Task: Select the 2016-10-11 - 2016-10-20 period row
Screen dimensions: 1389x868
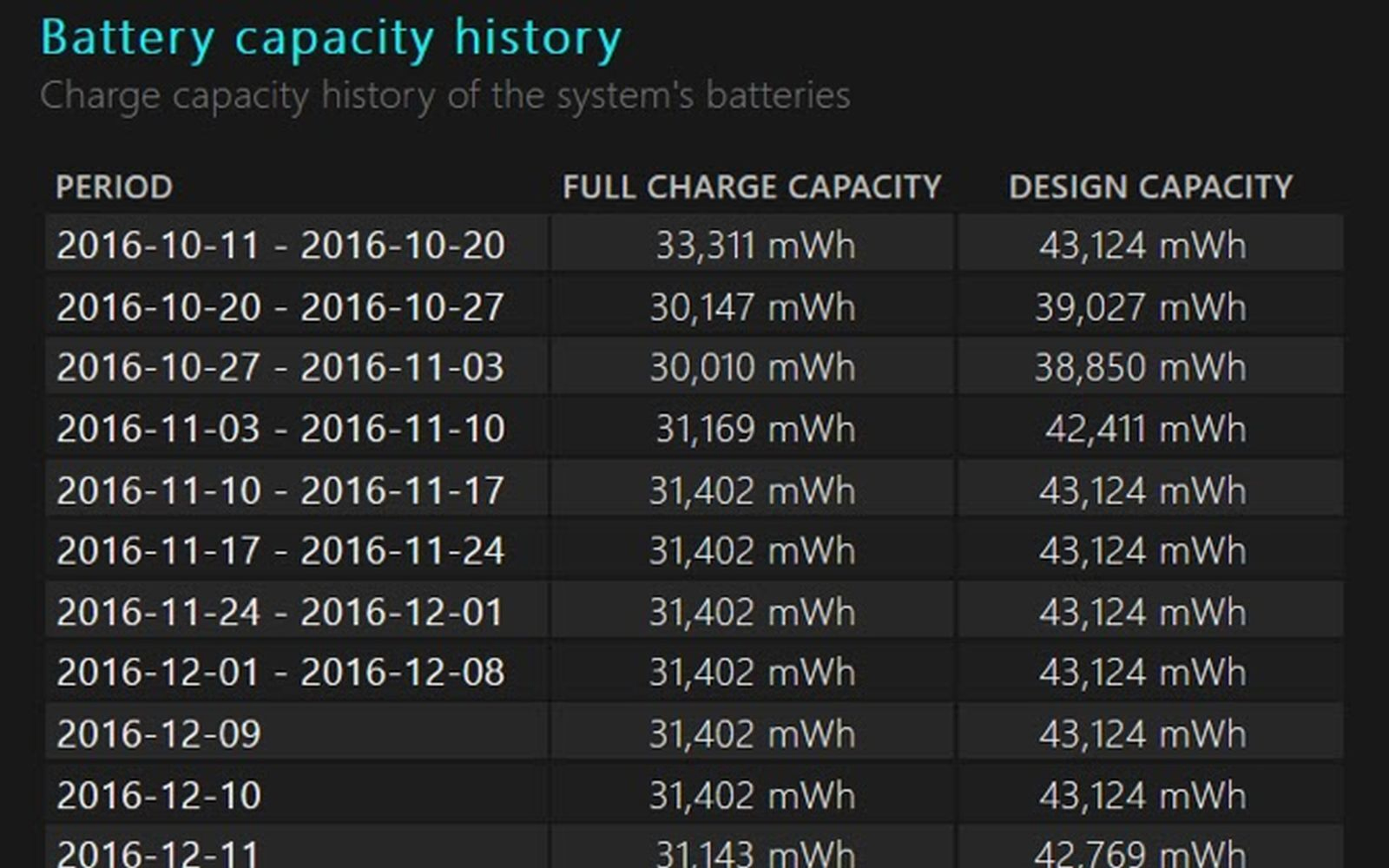Action: pyautogui.click(x=282, y=246)
